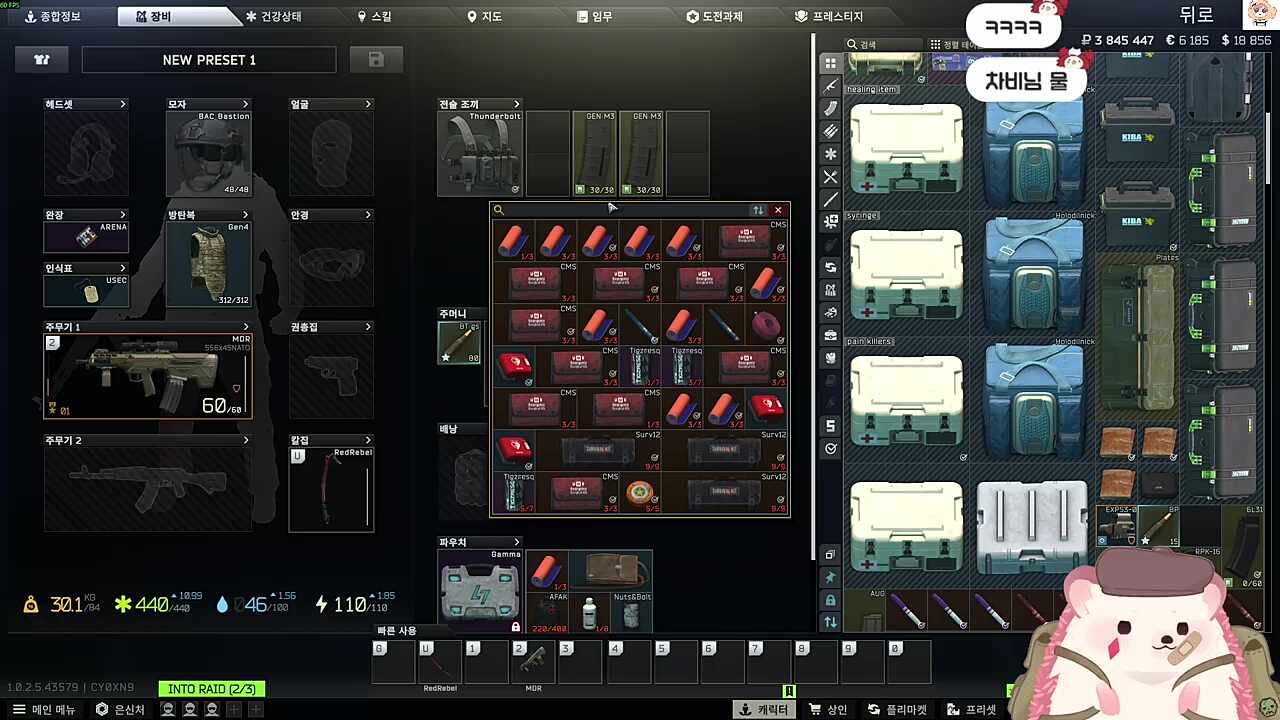Open the 종합정보 tab
The height and width of the screenshot is (720, 1280).
(54, 16)
